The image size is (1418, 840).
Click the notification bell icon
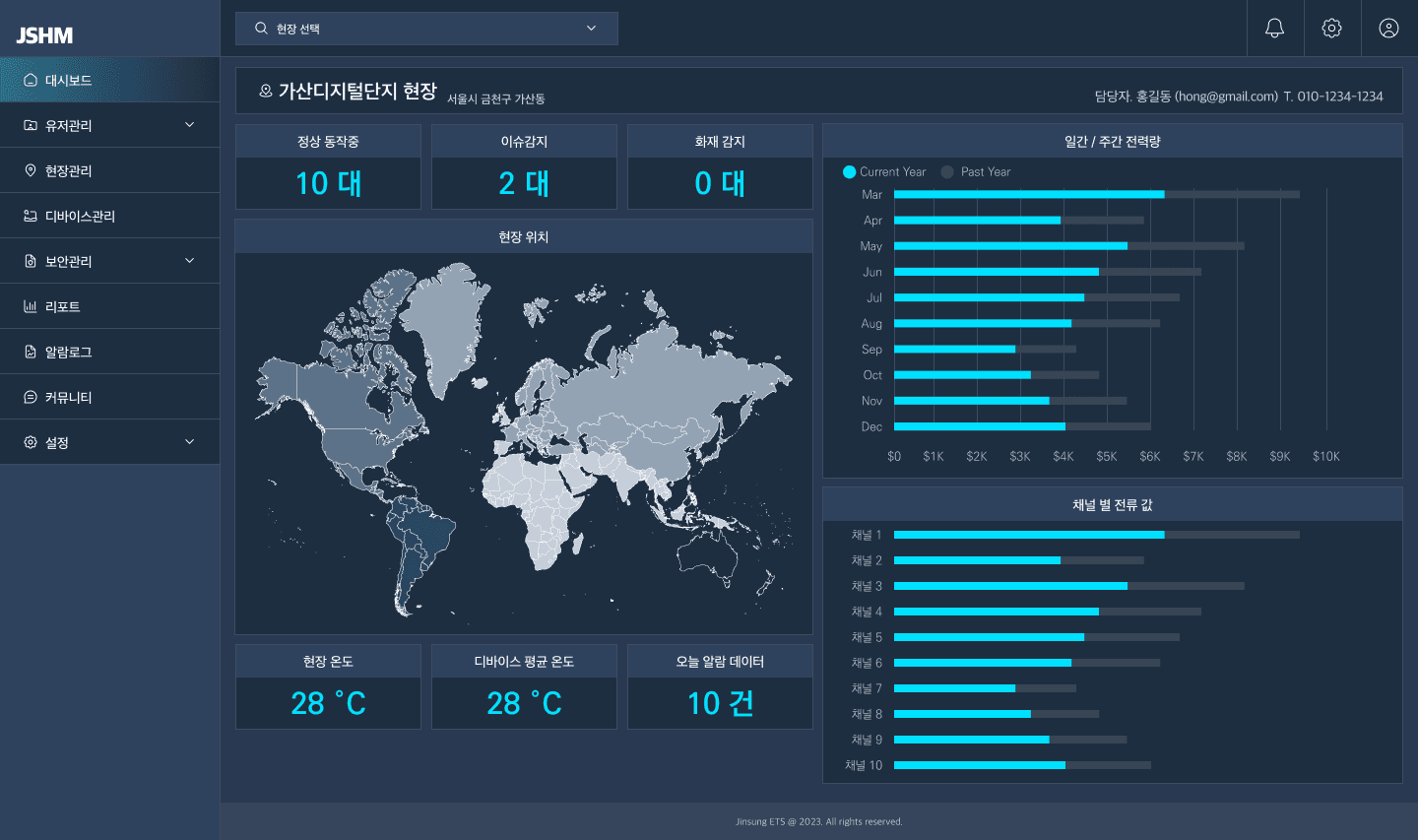[x=1274, y=29]
